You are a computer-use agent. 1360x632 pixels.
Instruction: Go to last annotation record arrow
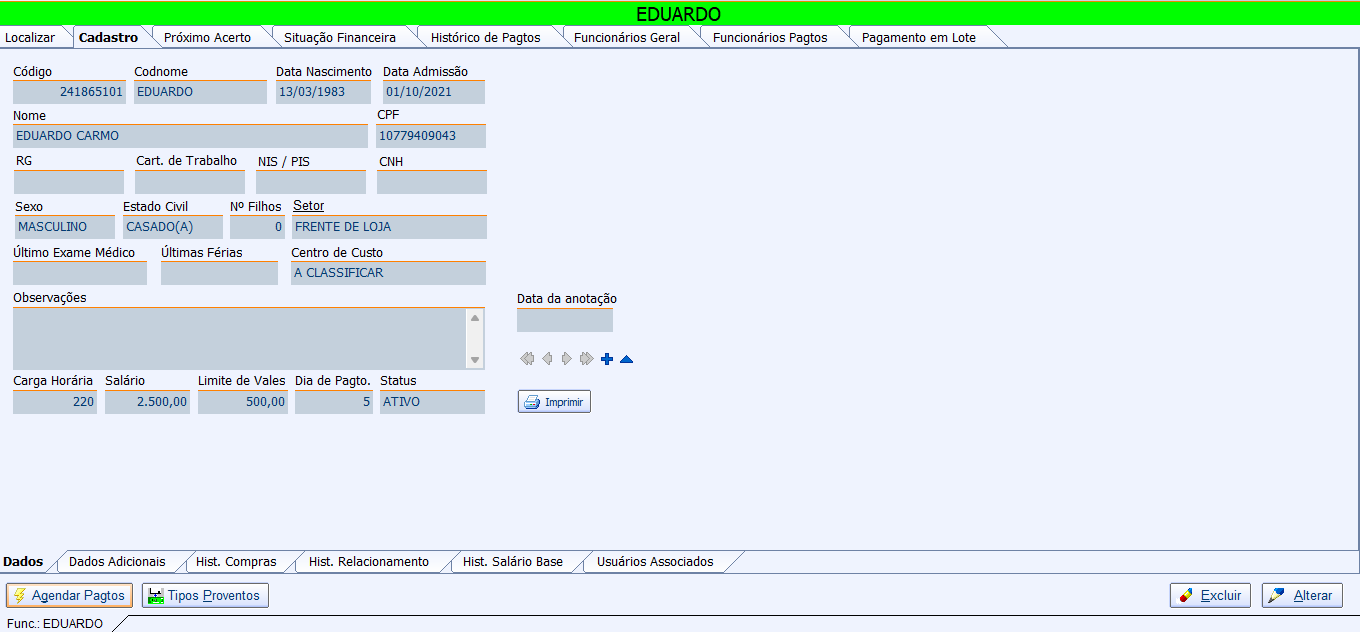point(587,359)
